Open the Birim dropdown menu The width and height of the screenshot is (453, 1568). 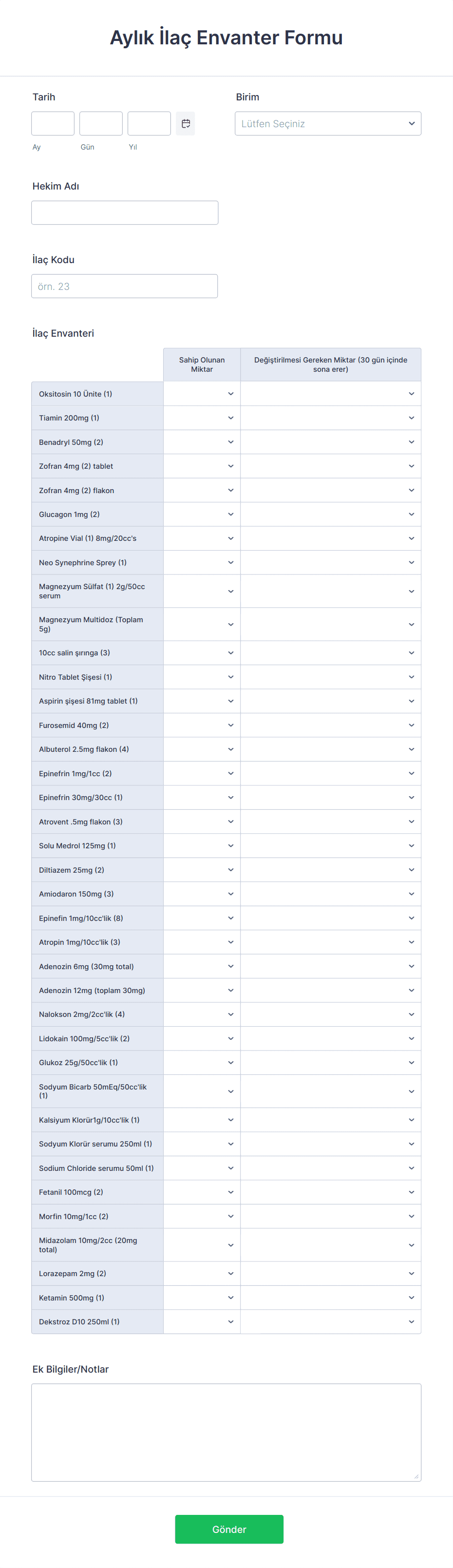[327, 124]
